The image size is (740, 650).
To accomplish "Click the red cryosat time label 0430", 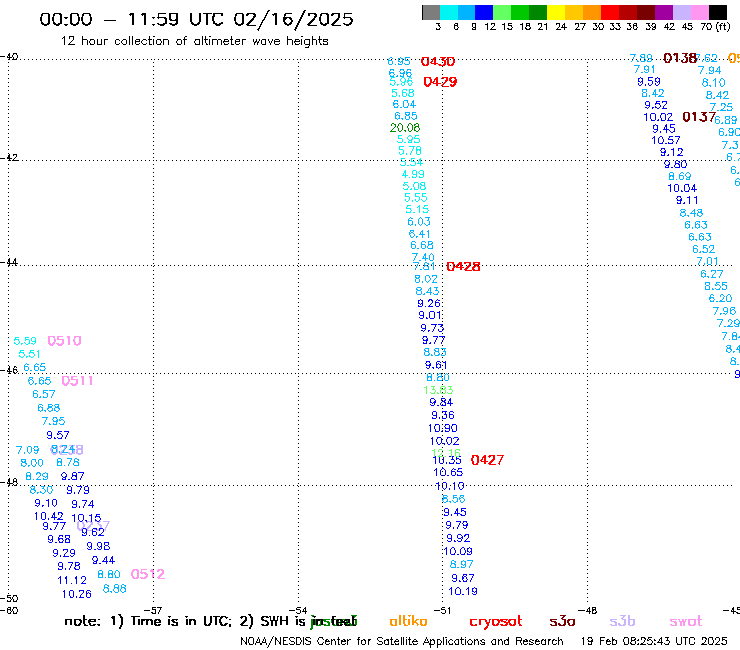I will (x=438, y=61).
